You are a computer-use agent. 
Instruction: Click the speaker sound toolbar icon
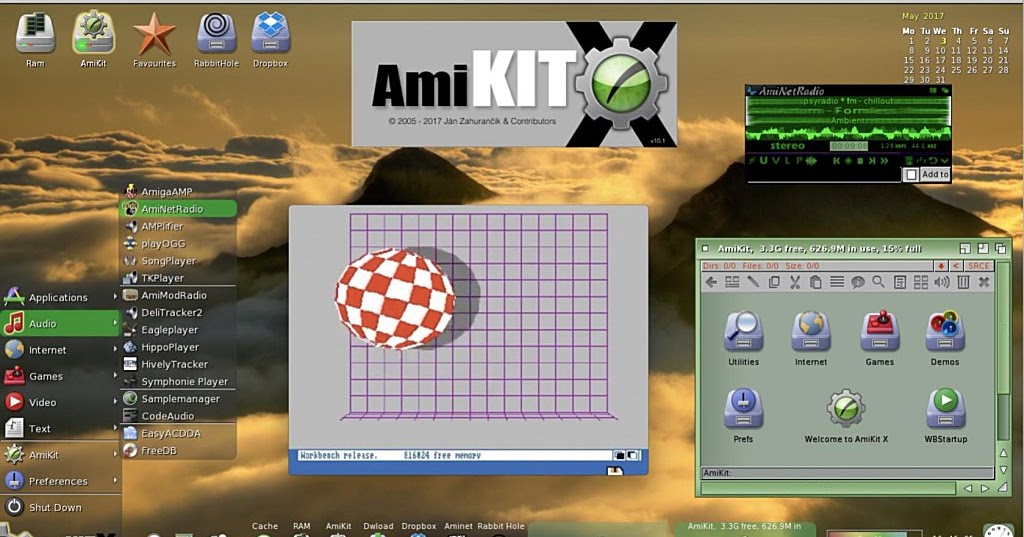coord(942,282)
